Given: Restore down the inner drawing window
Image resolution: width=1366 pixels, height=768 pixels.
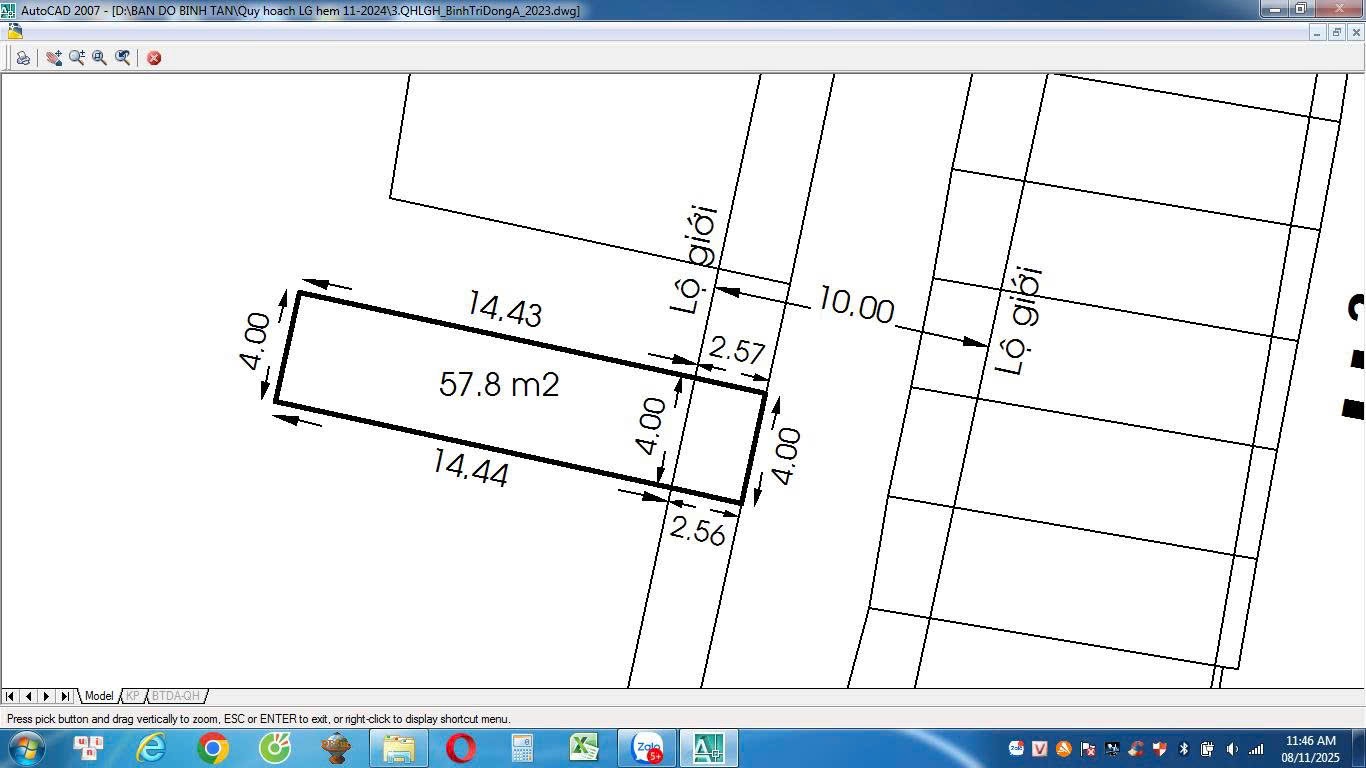Looking at the screenshot, I should point(1337,32).
